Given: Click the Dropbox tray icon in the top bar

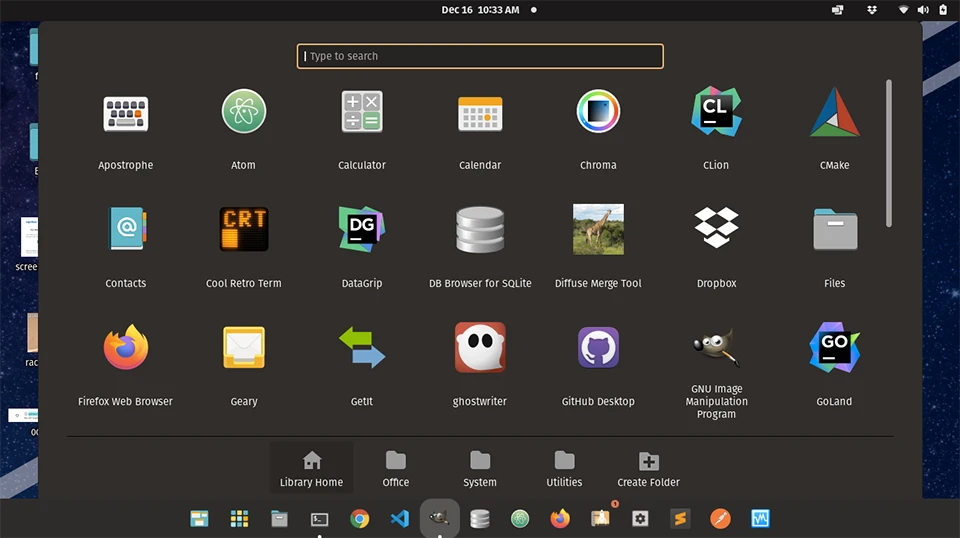Looking at the screenshot, I should [x=872, y=10].
